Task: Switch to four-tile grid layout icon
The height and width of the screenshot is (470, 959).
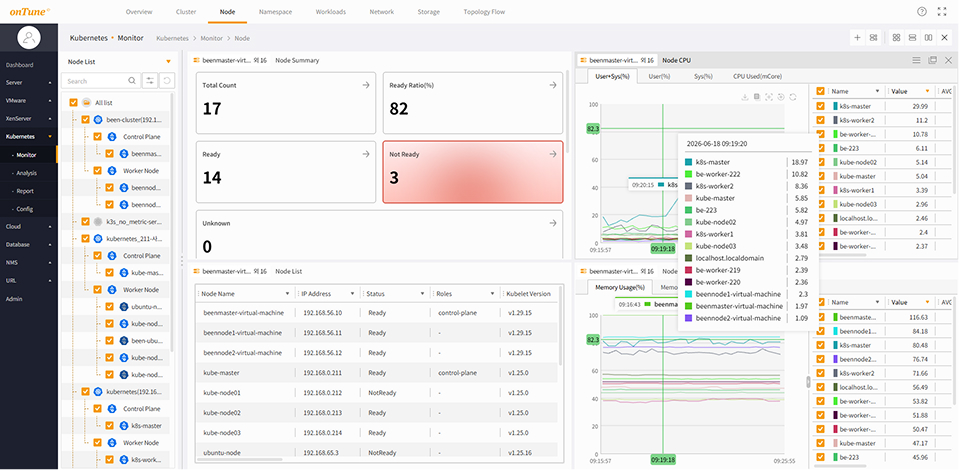Action: 896,38
